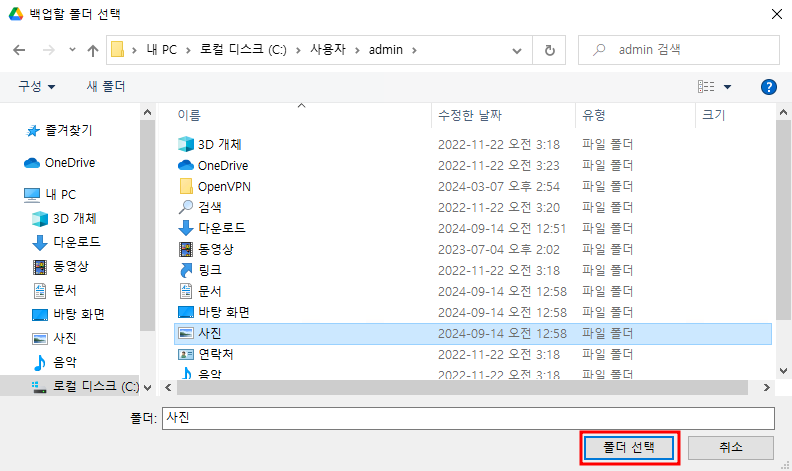The width and height of the screenshot is (792, 471).
Task: Click the refresh button beside address bar
Action: point(549,49)
